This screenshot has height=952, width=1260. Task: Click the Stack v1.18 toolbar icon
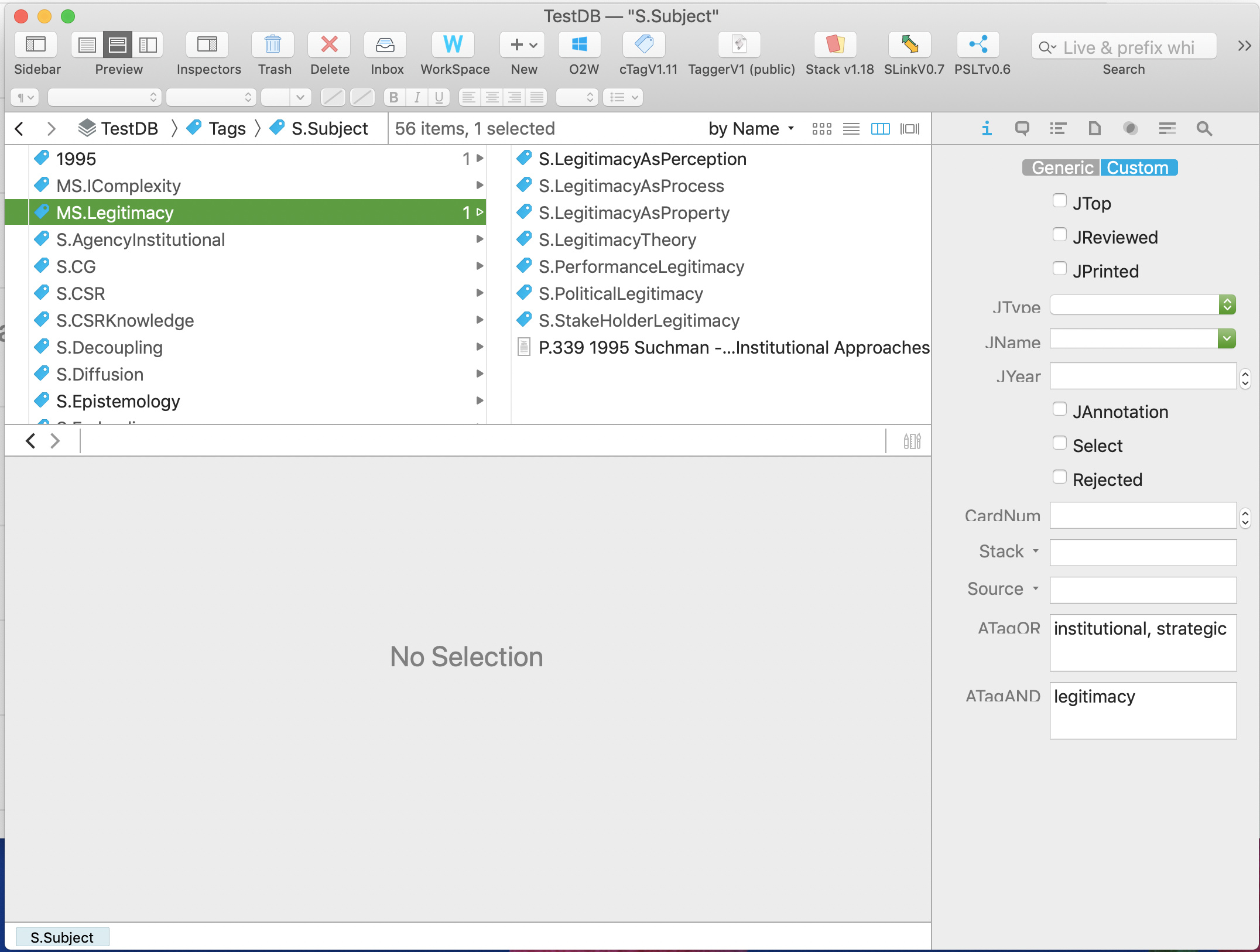click(x=836, y=45)
